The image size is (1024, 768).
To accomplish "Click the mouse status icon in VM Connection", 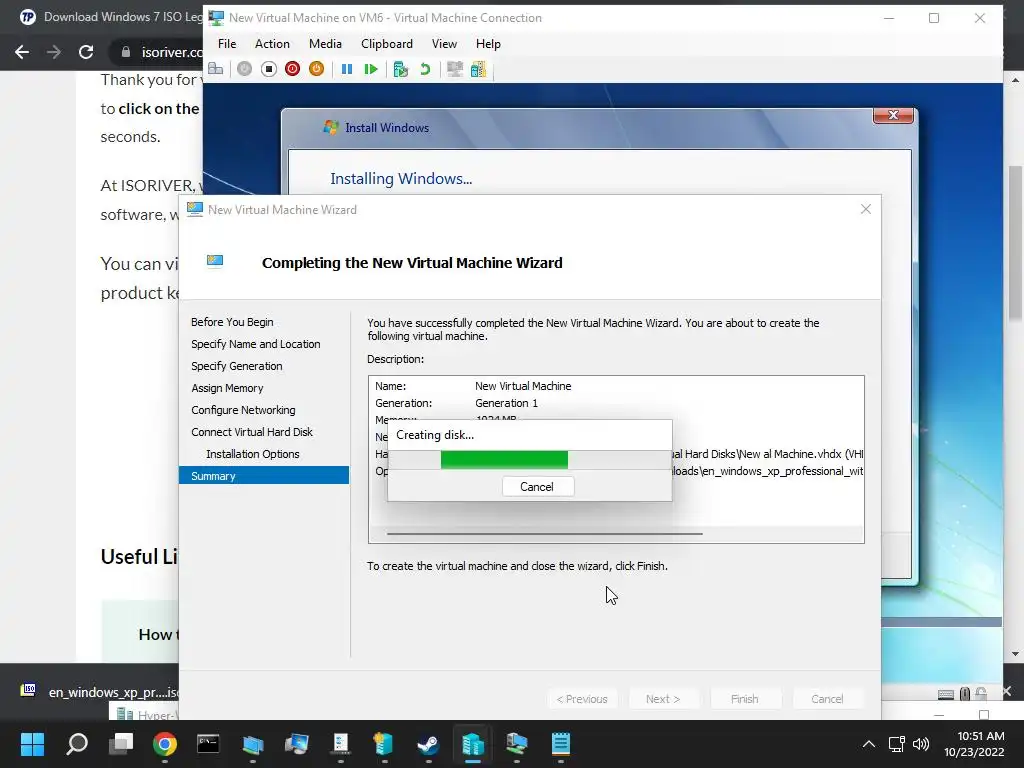I will point(965,694).
